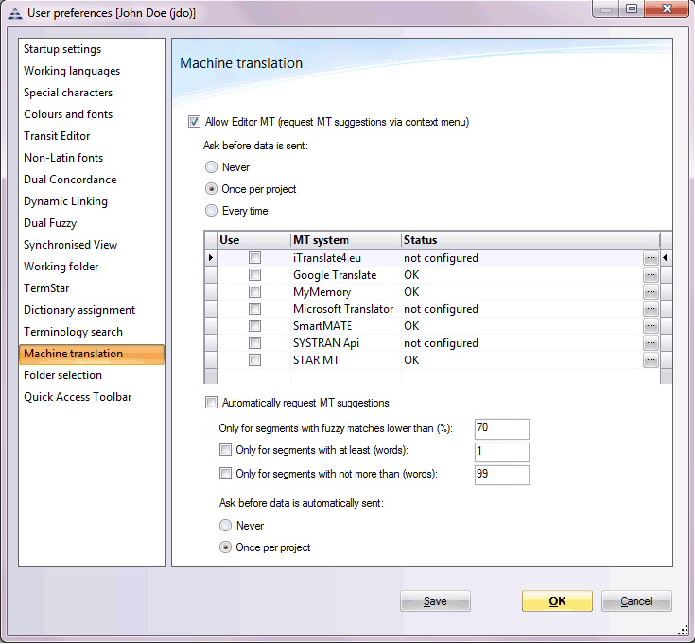Enable the MyMemory Use checkbox

click(255, 292)
